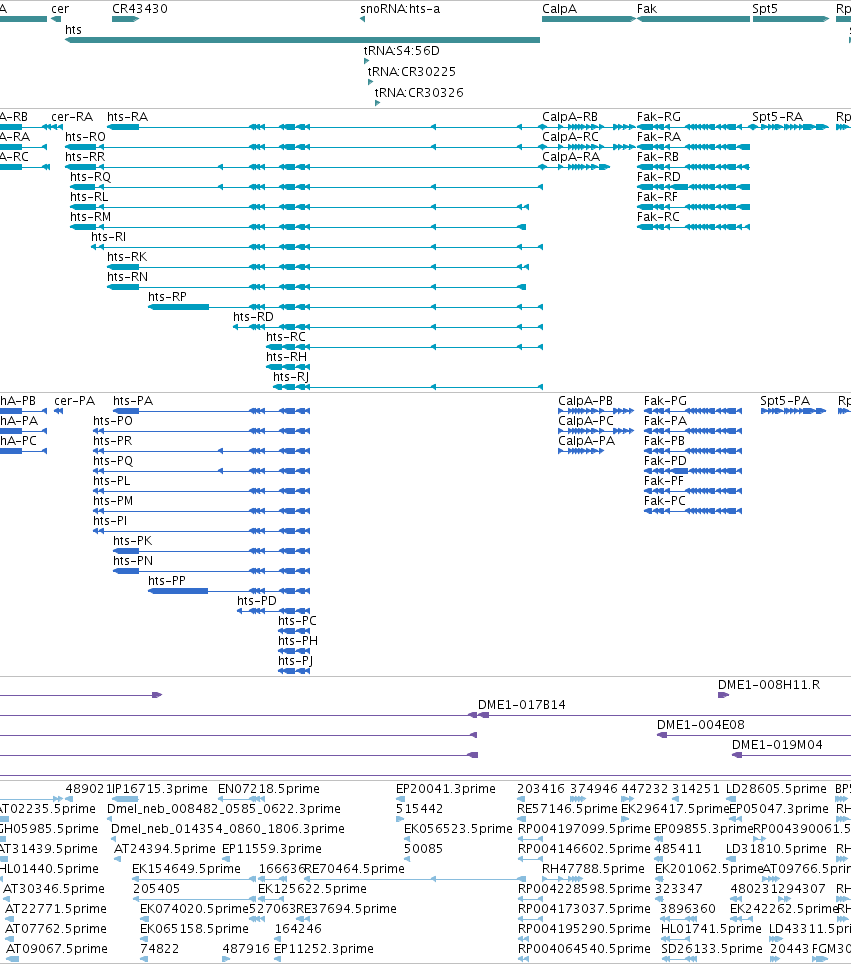Select the hts-RK transcript label
The image size is (851, 964).
(127, 257)
